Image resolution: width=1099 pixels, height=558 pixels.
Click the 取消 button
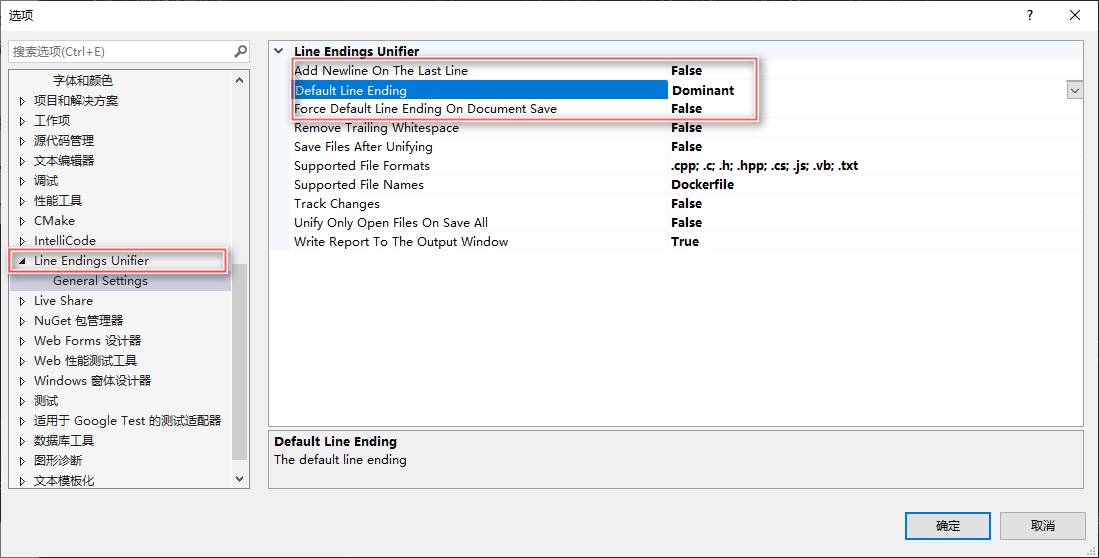[1042, 526]
